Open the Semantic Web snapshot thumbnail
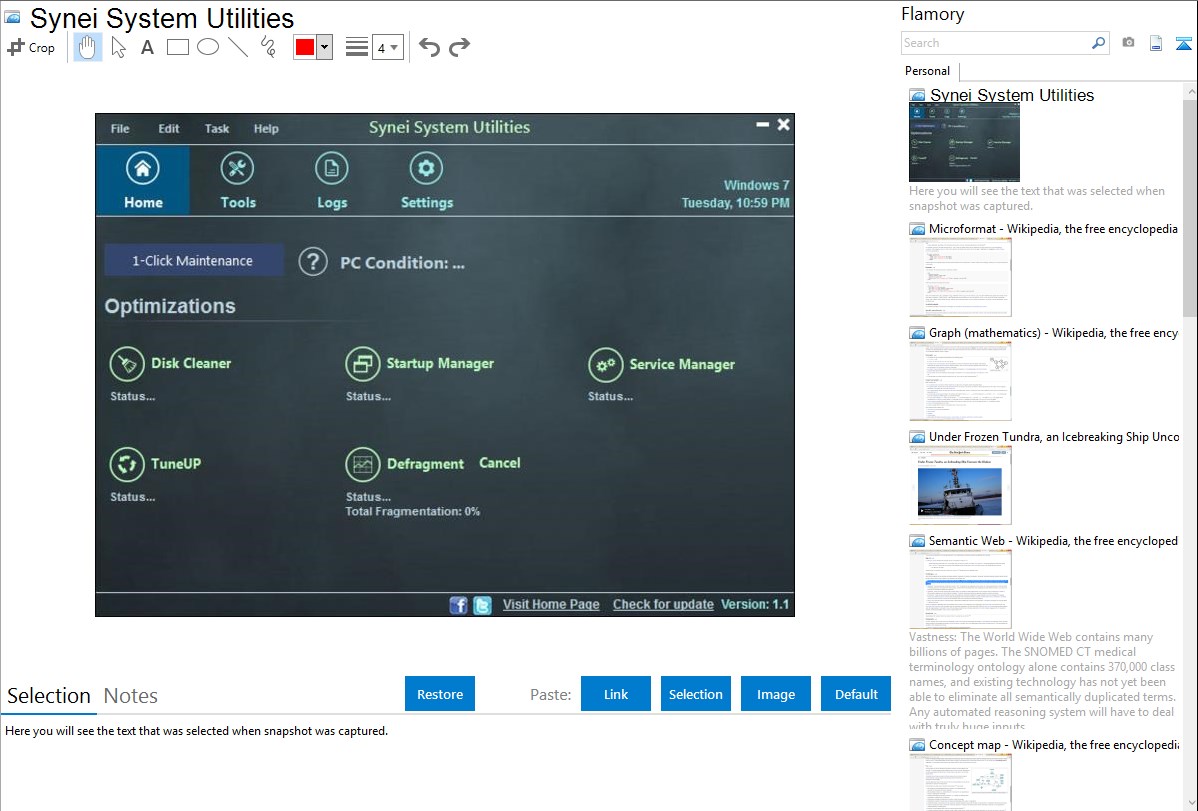The height and width of the screenshot is (811, 1198). [960, 588]
